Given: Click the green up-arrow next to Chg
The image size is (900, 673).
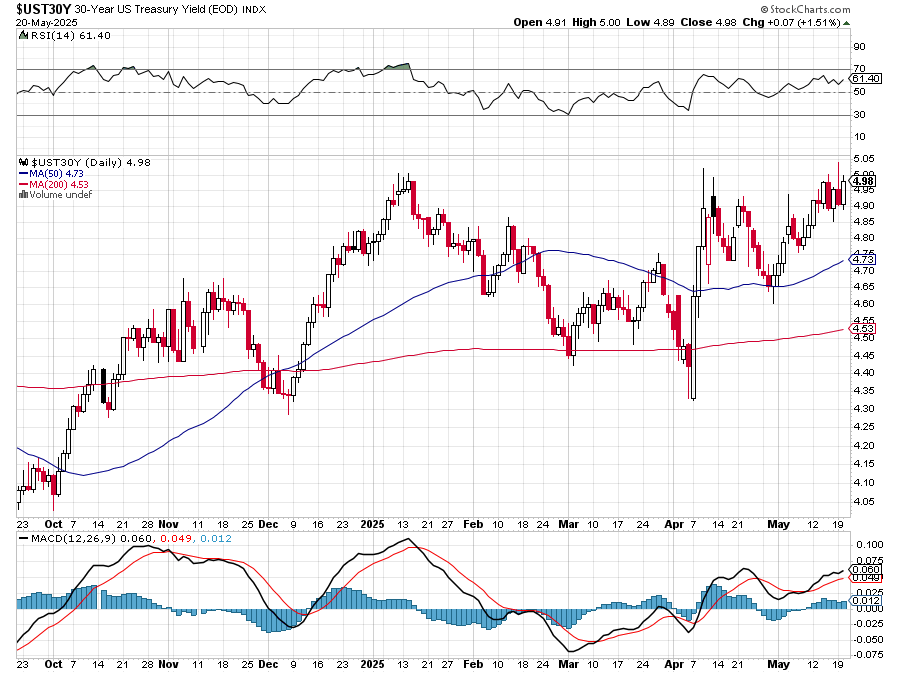Looking at the screenshot, I should pyautogui.click(x=847, y=22).
